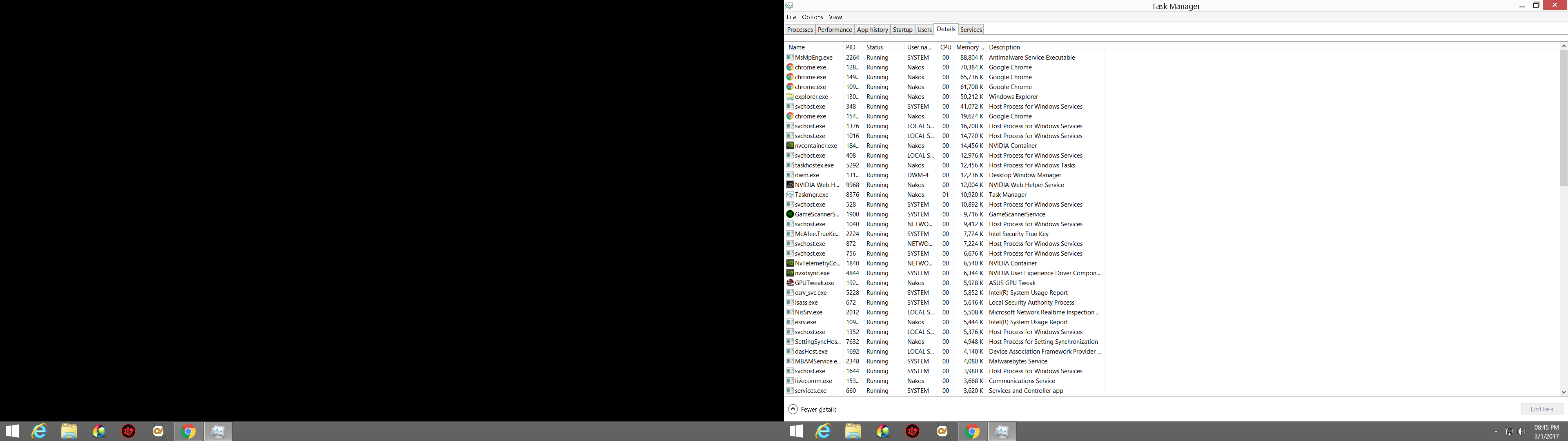Image resolution: width=1568 pixels, height=441 pixels.
Task: Click the NvTelemetryContainer process icon
Action: [x=789, y=263]
